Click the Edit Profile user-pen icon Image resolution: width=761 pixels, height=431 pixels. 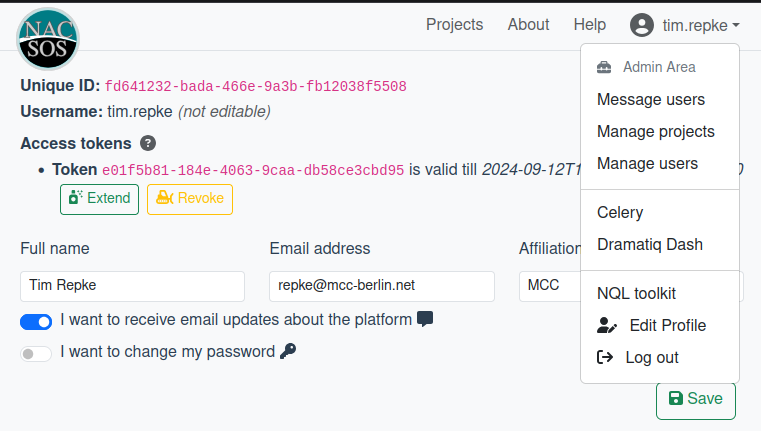pyautogui.click(x=606, y=325)
